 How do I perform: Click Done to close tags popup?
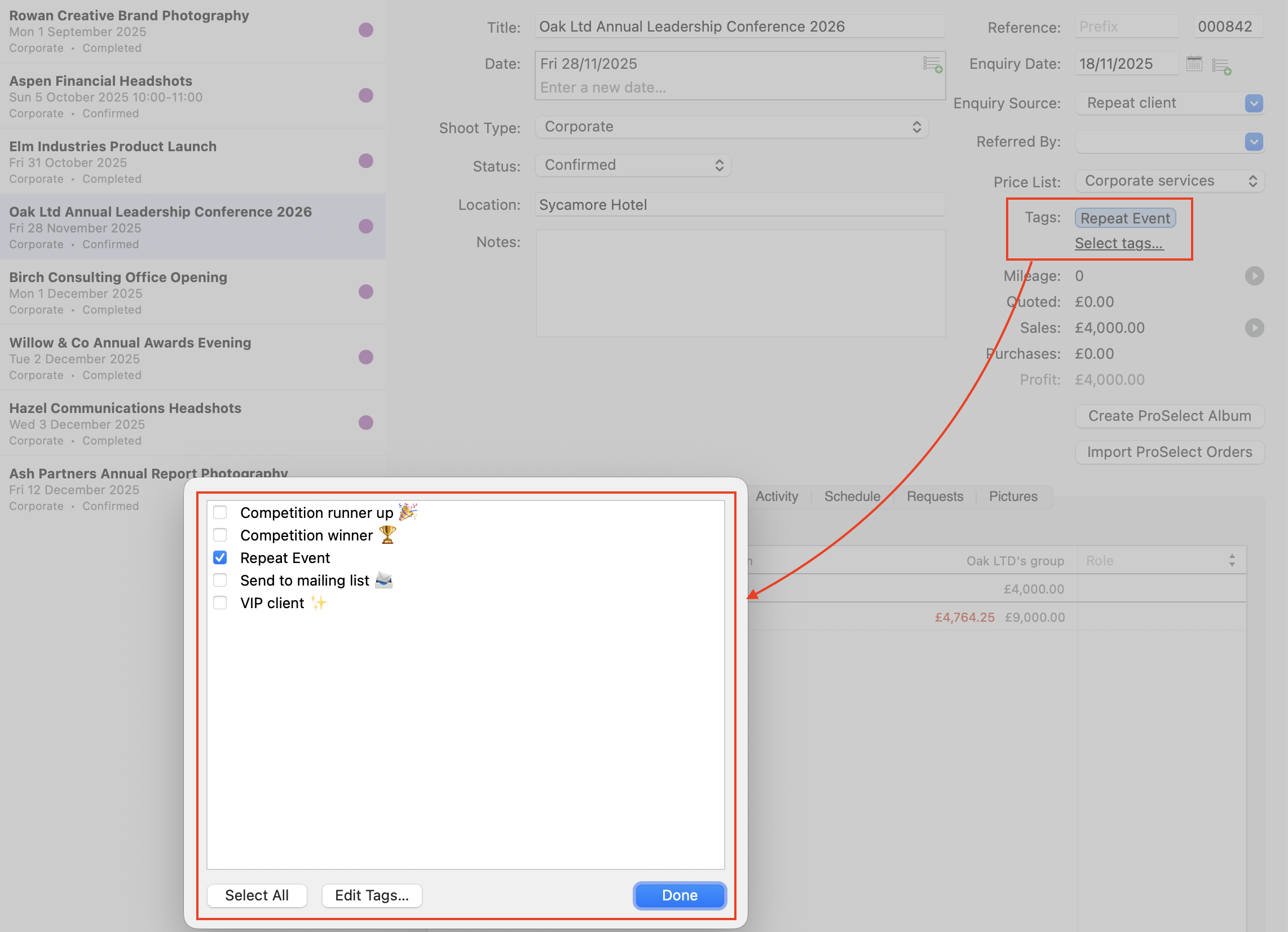680,896
